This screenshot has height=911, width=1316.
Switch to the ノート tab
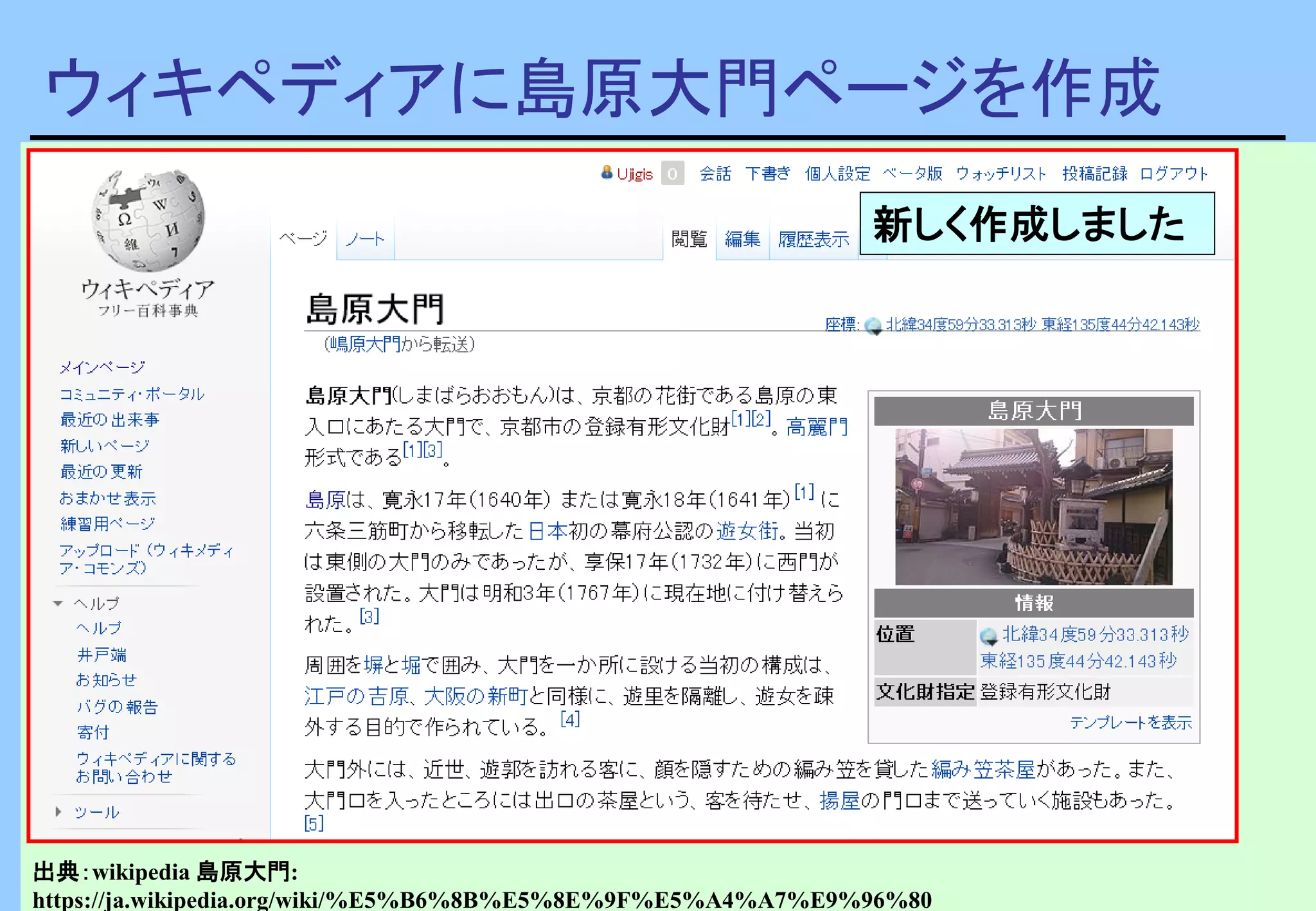[365, 239]
